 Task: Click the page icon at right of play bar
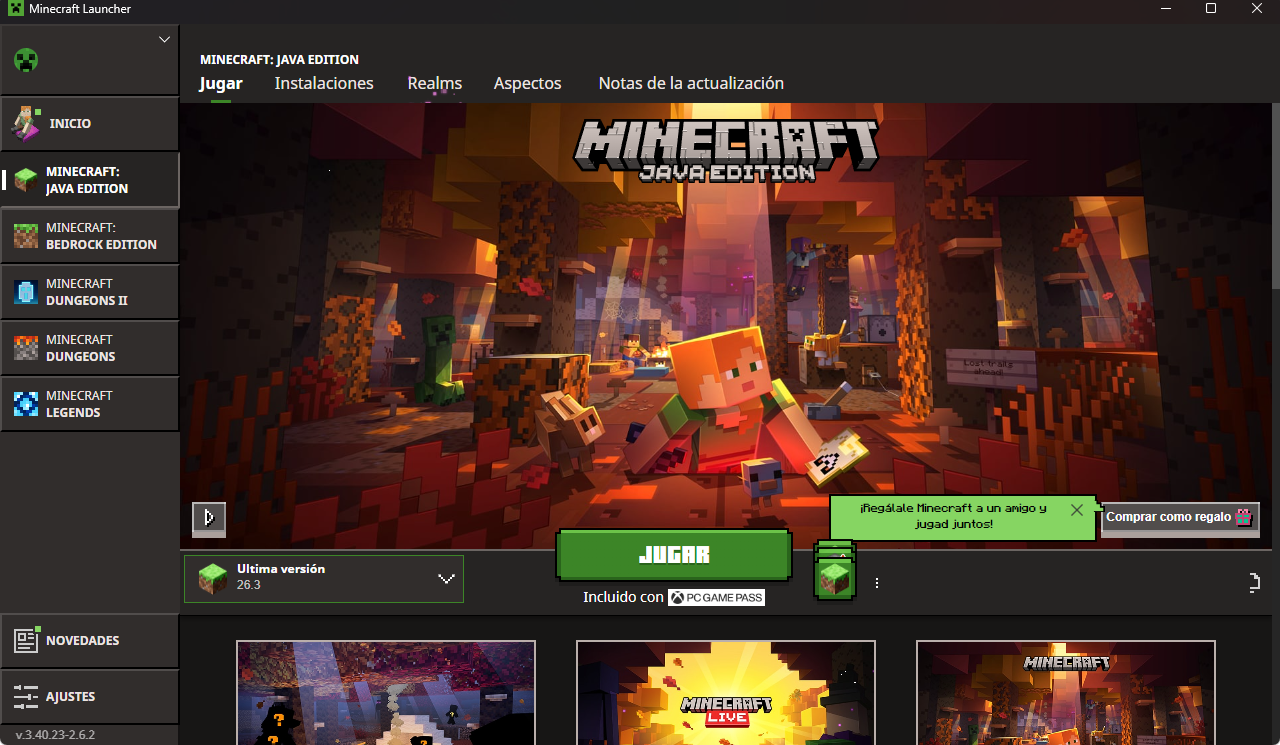click(x=1254, y=583)
